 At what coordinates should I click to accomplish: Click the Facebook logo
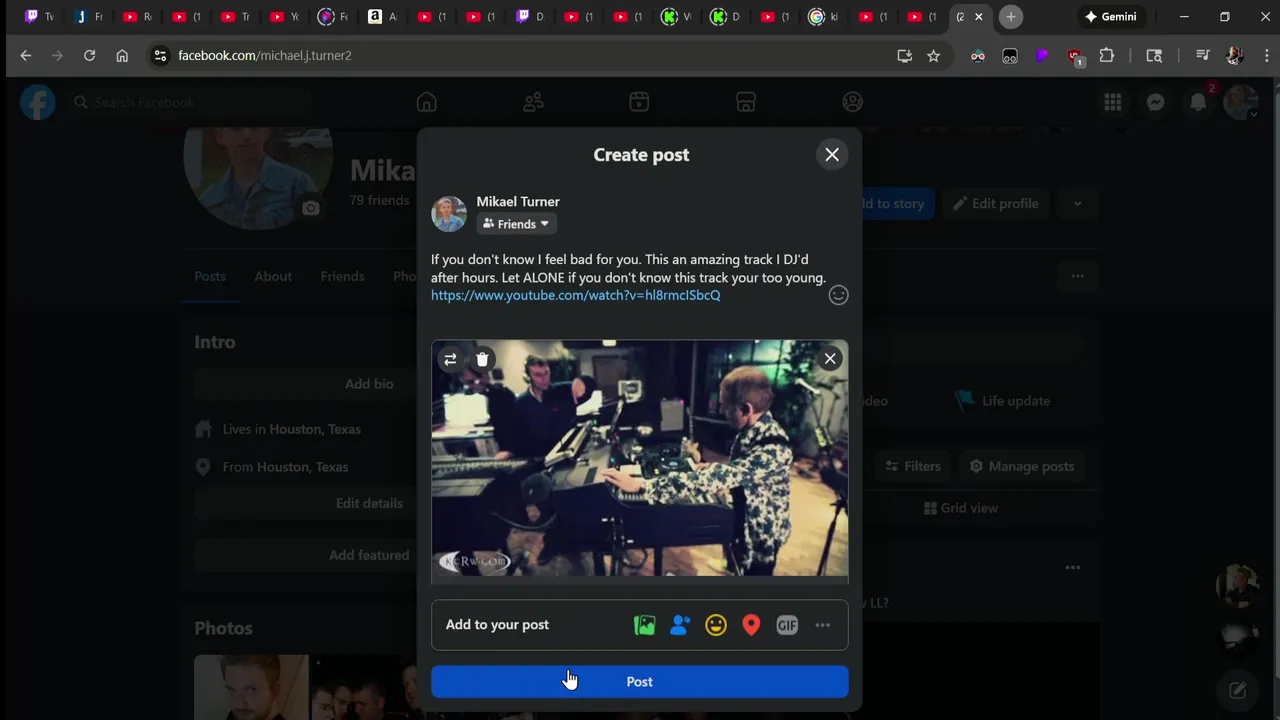38,102
